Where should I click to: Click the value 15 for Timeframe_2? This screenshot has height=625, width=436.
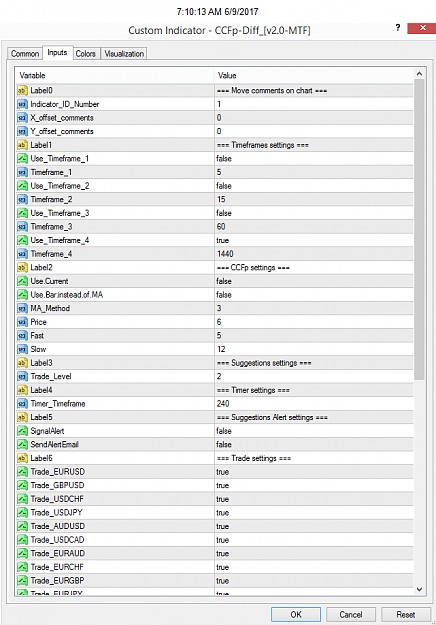(x=221, y=199)
